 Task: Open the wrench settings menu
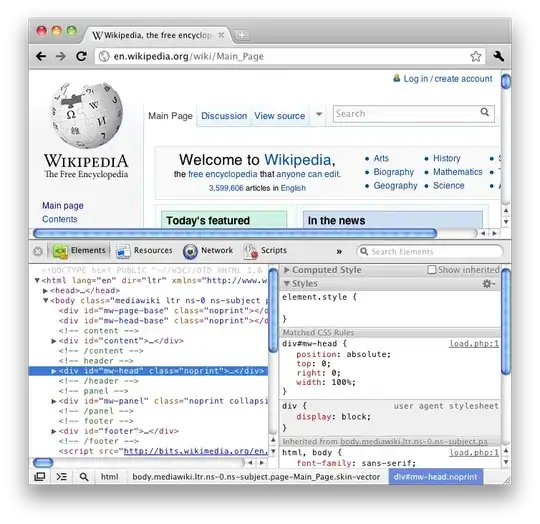click(x=498, y=56)
